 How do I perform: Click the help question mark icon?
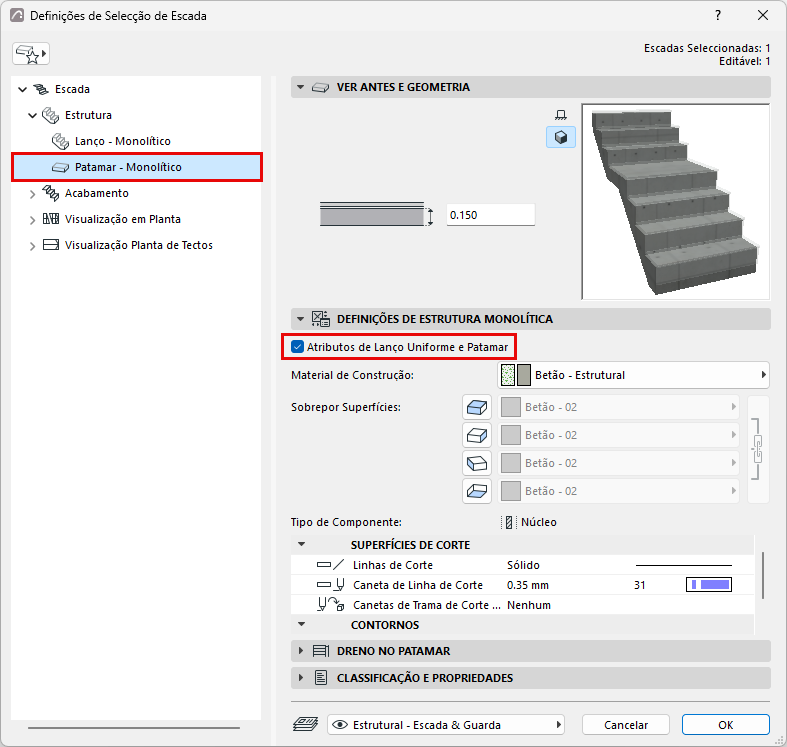pos(718,16)
